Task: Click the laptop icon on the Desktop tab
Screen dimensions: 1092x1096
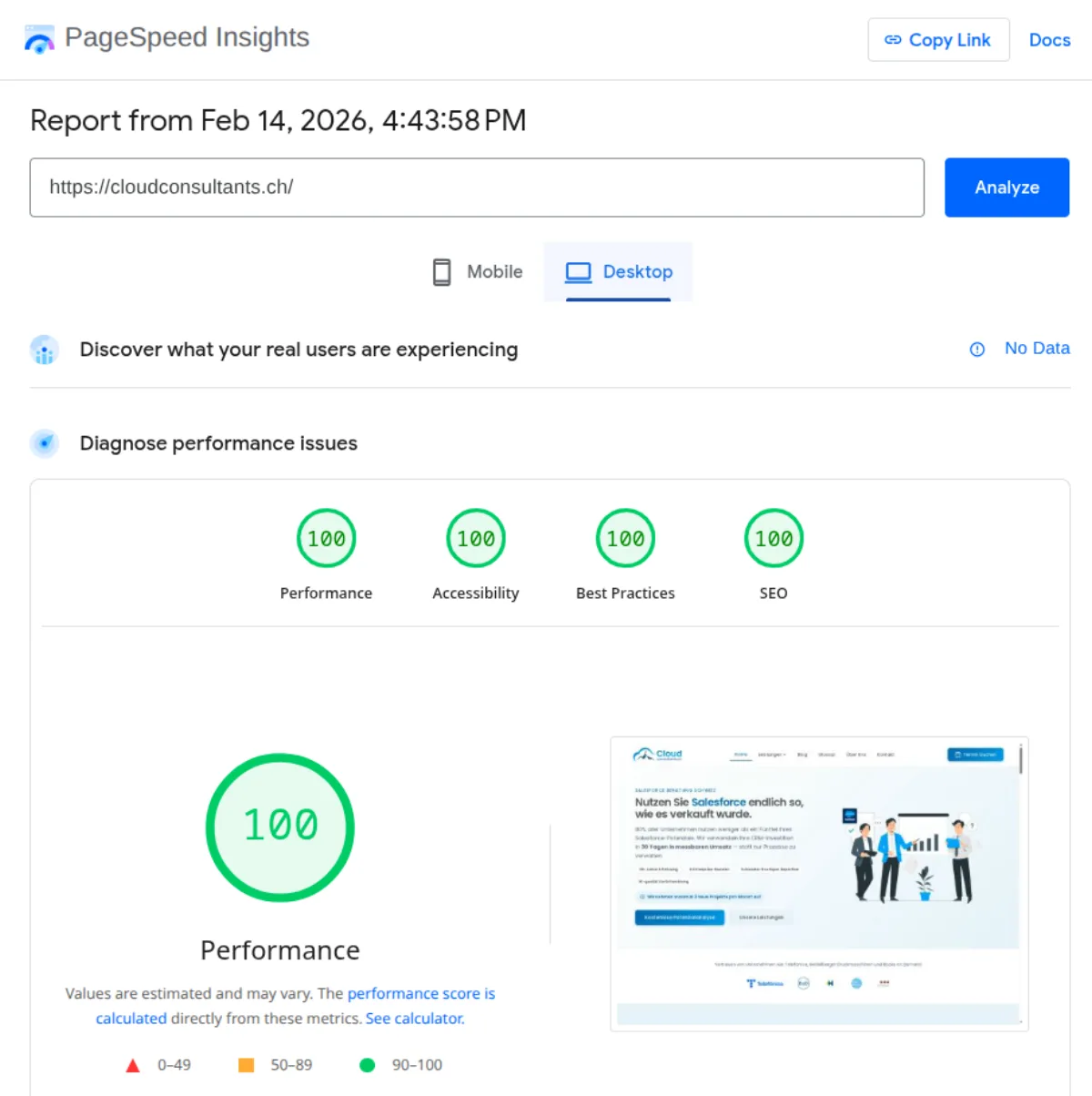Action: (577, 271)
